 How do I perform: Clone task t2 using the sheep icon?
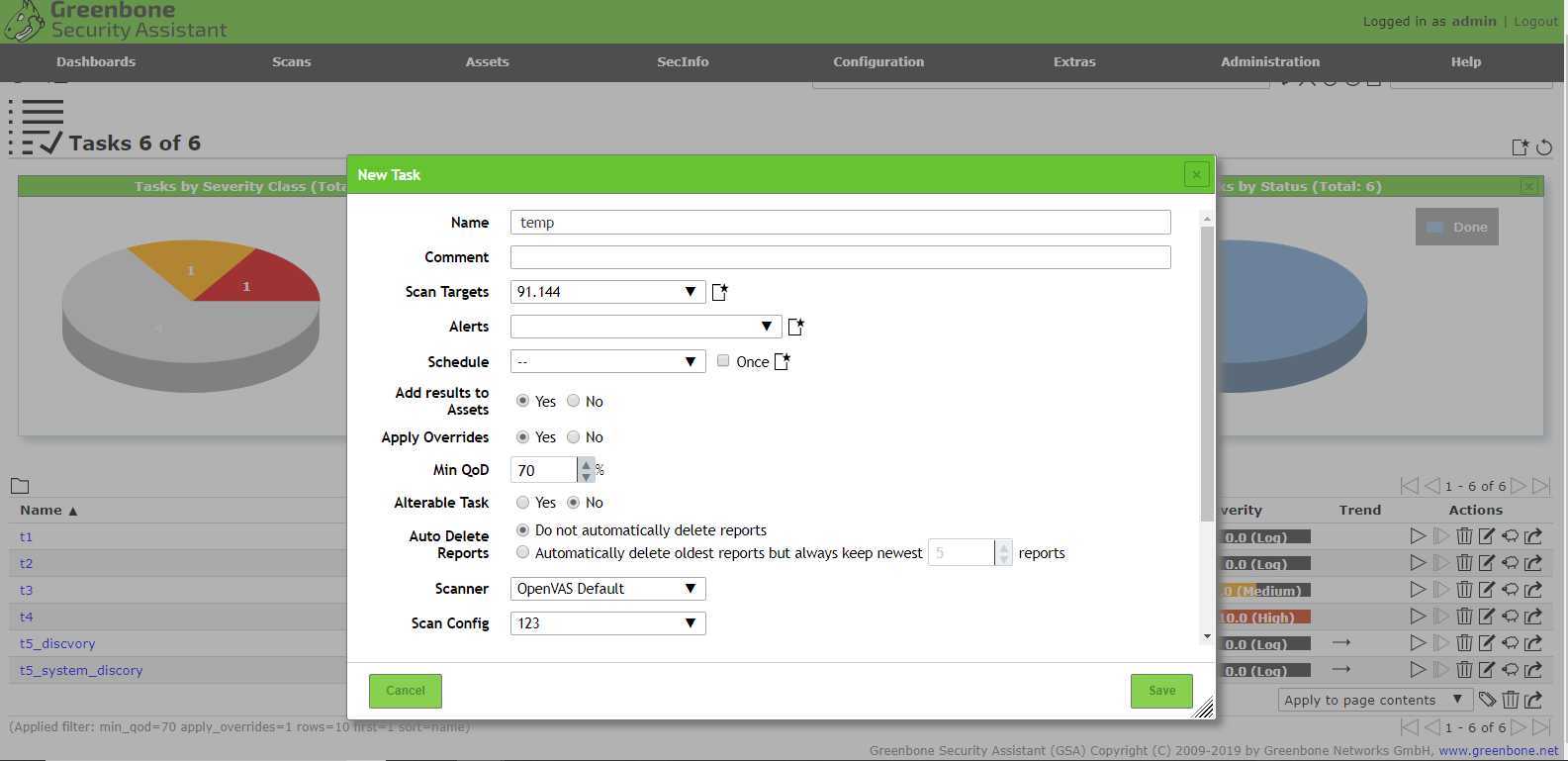click(1511, 563)
